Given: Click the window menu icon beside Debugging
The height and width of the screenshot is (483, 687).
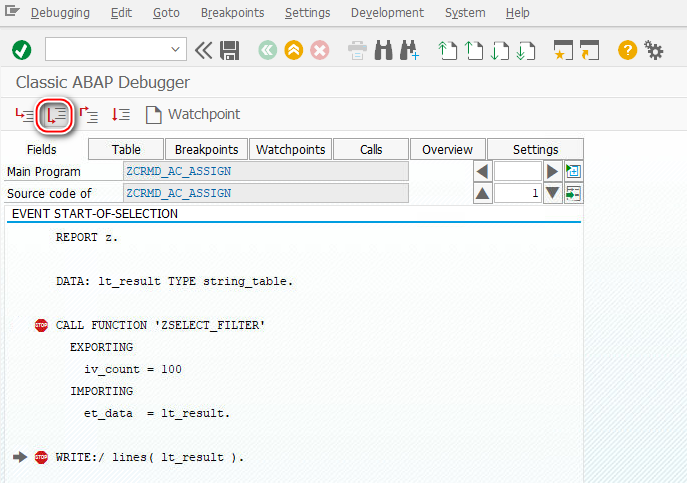Looking at the screenshot, I should (x=12, y=11).
